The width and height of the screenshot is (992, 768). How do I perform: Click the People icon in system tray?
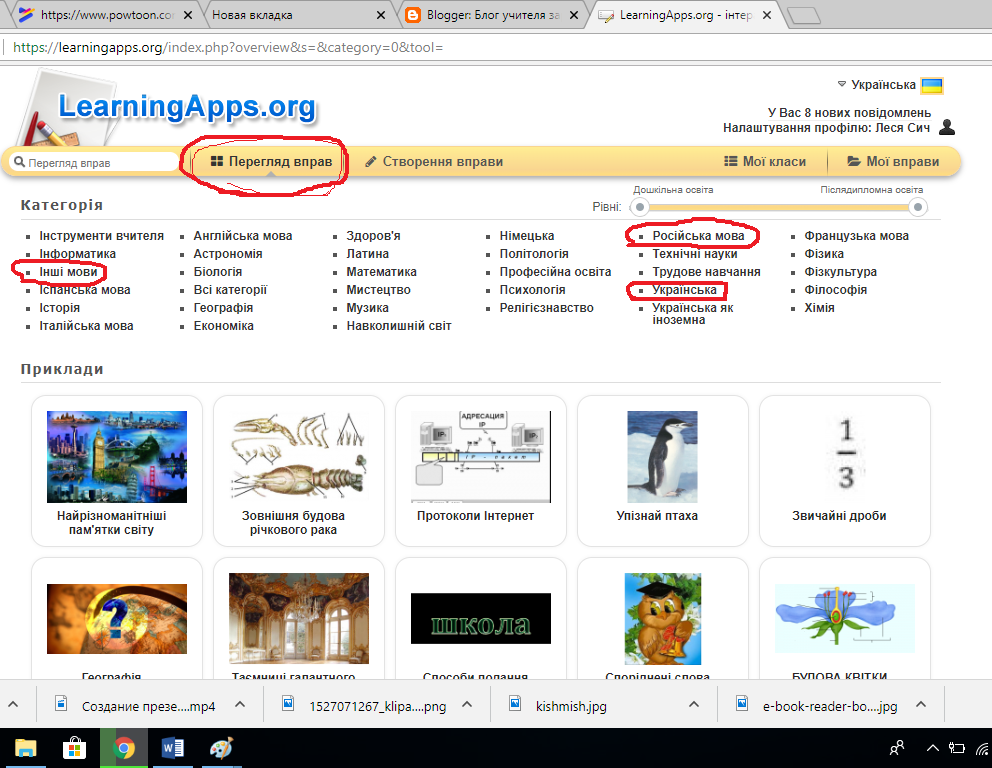pos(896,748)
